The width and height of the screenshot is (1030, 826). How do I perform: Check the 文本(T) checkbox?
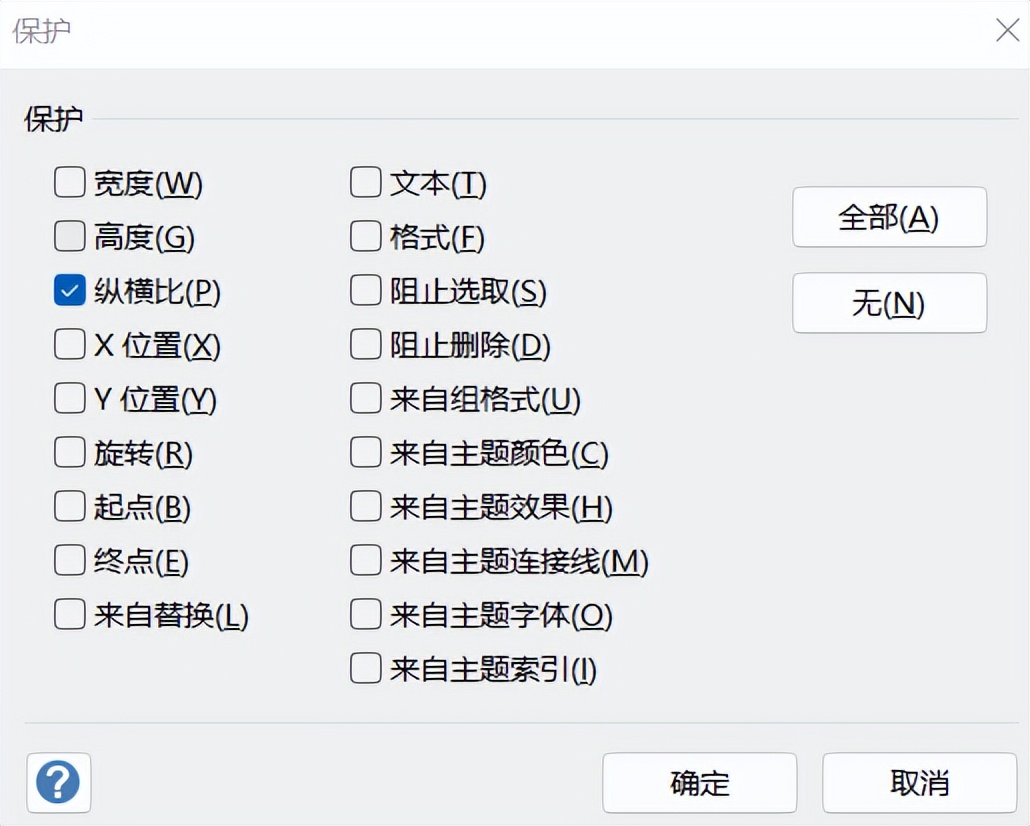[366, 182]
